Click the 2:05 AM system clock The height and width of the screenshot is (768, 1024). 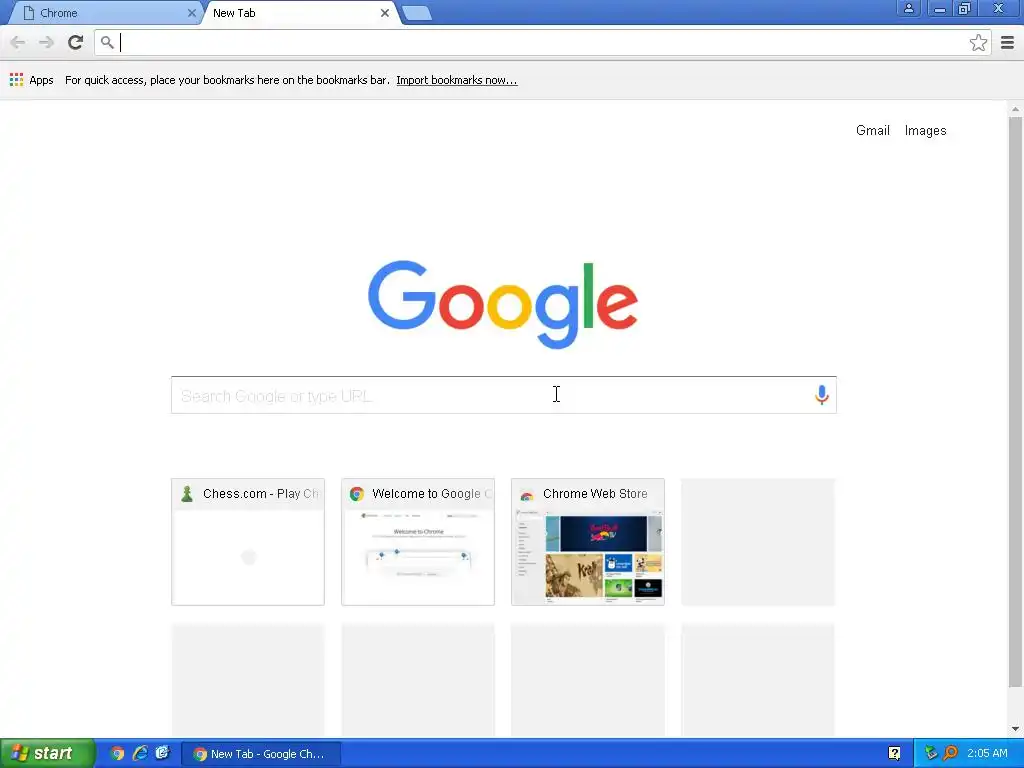click(x=987, y=753)
